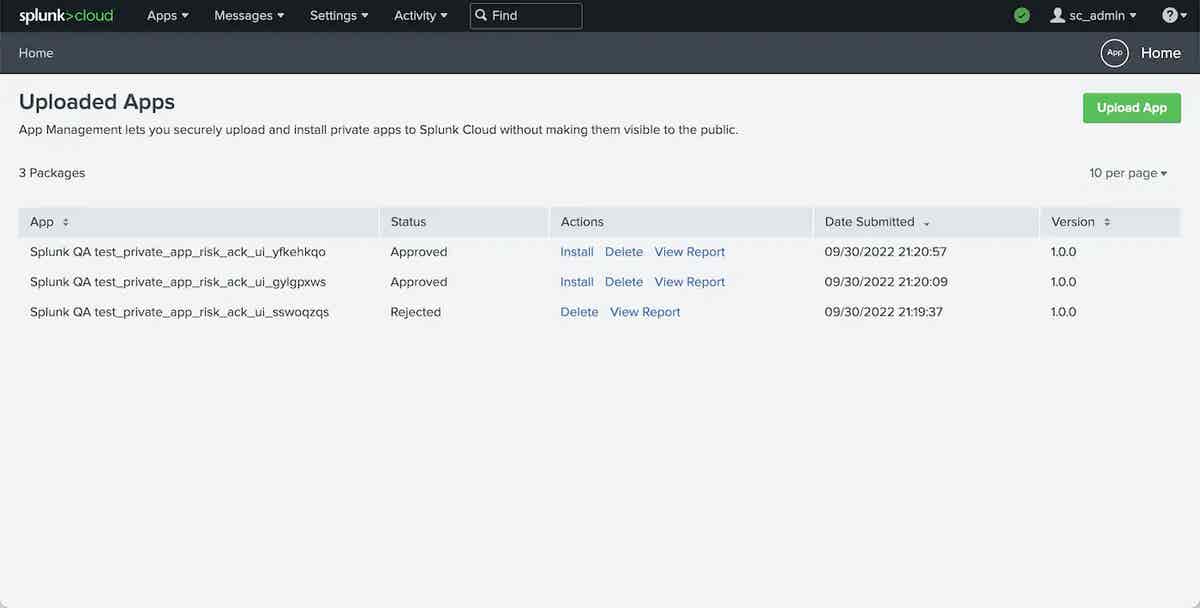This screenshot has height=608, width=1200.
Task: Delete the rejected sswoqzqs app
Action: 579,312
